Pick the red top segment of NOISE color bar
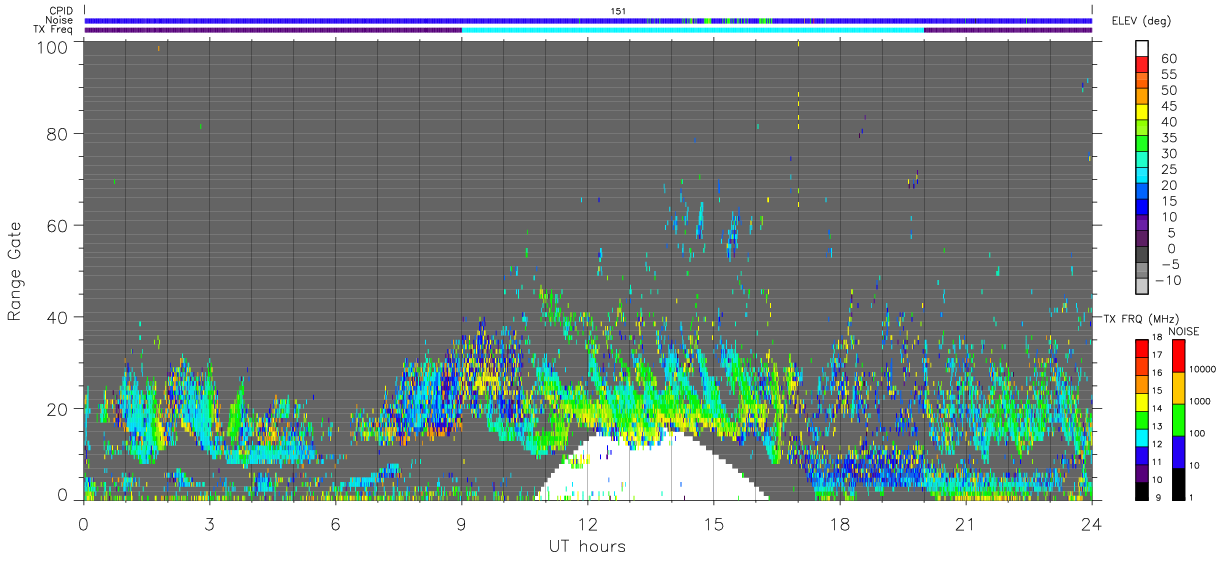 (1178, 356)
